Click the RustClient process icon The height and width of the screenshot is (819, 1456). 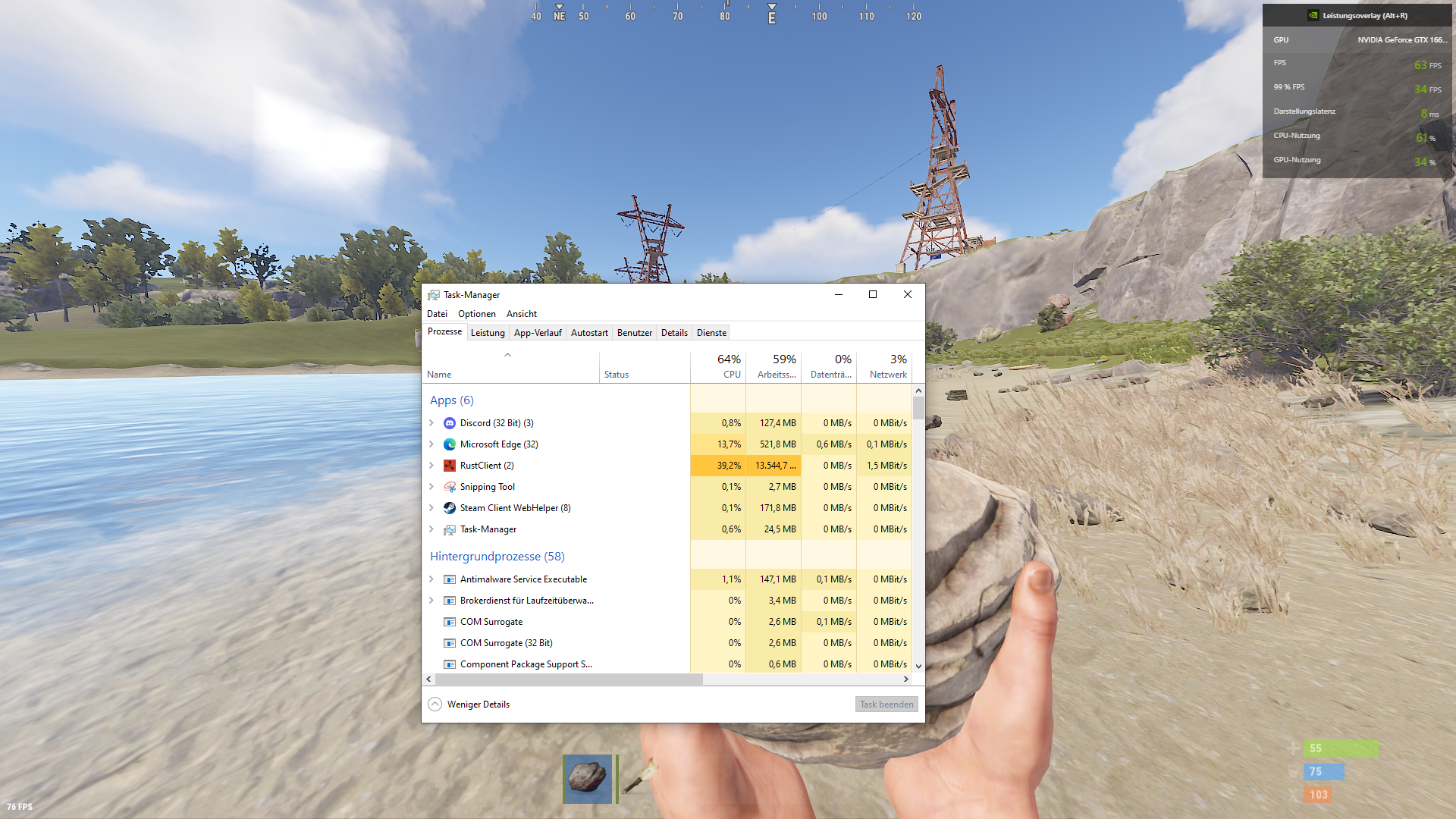[x=450, y=466]
